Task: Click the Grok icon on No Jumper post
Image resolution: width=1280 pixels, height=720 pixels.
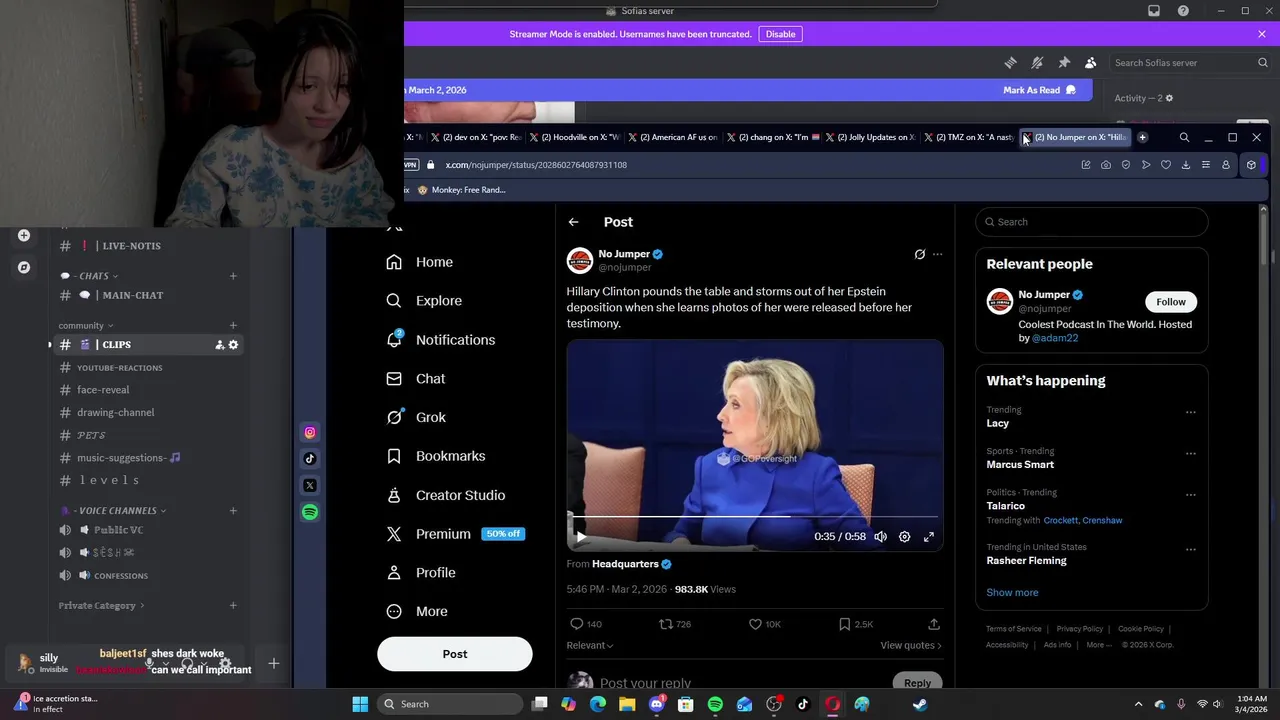Action: click(920, 254)
